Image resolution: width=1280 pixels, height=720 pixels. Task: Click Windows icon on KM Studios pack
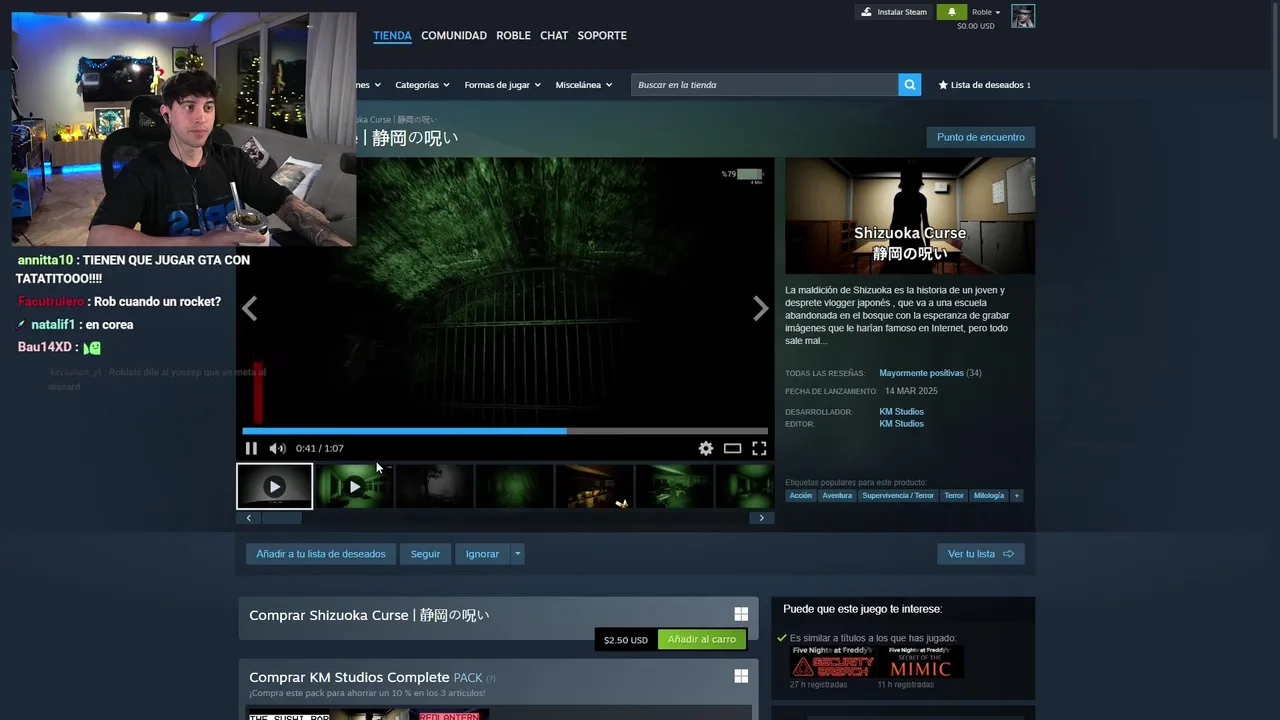pyautogui.click(x=741, y=676)
